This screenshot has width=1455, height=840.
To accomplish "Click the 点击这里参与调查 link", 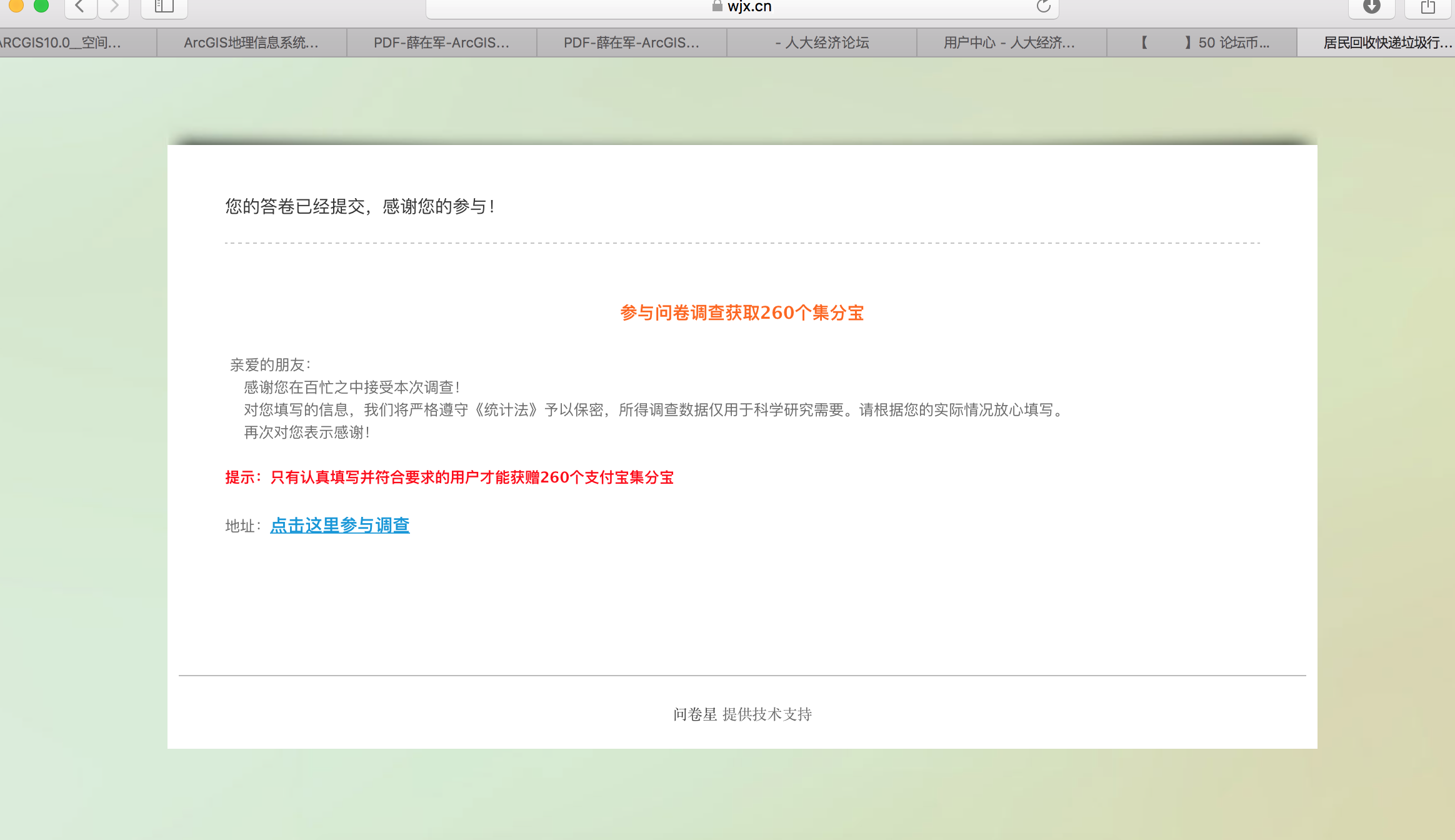I will (x=339, y=525).
